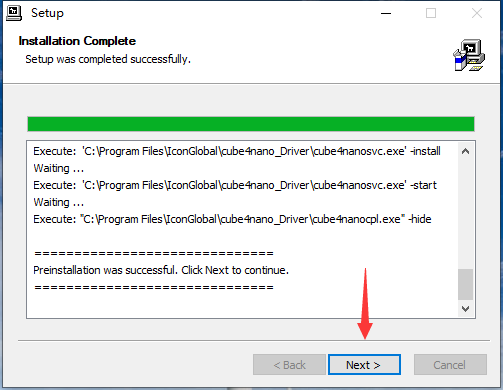Click the disabled Back button
The width and height of the screenshot is (503, 390).
[289, 365]
